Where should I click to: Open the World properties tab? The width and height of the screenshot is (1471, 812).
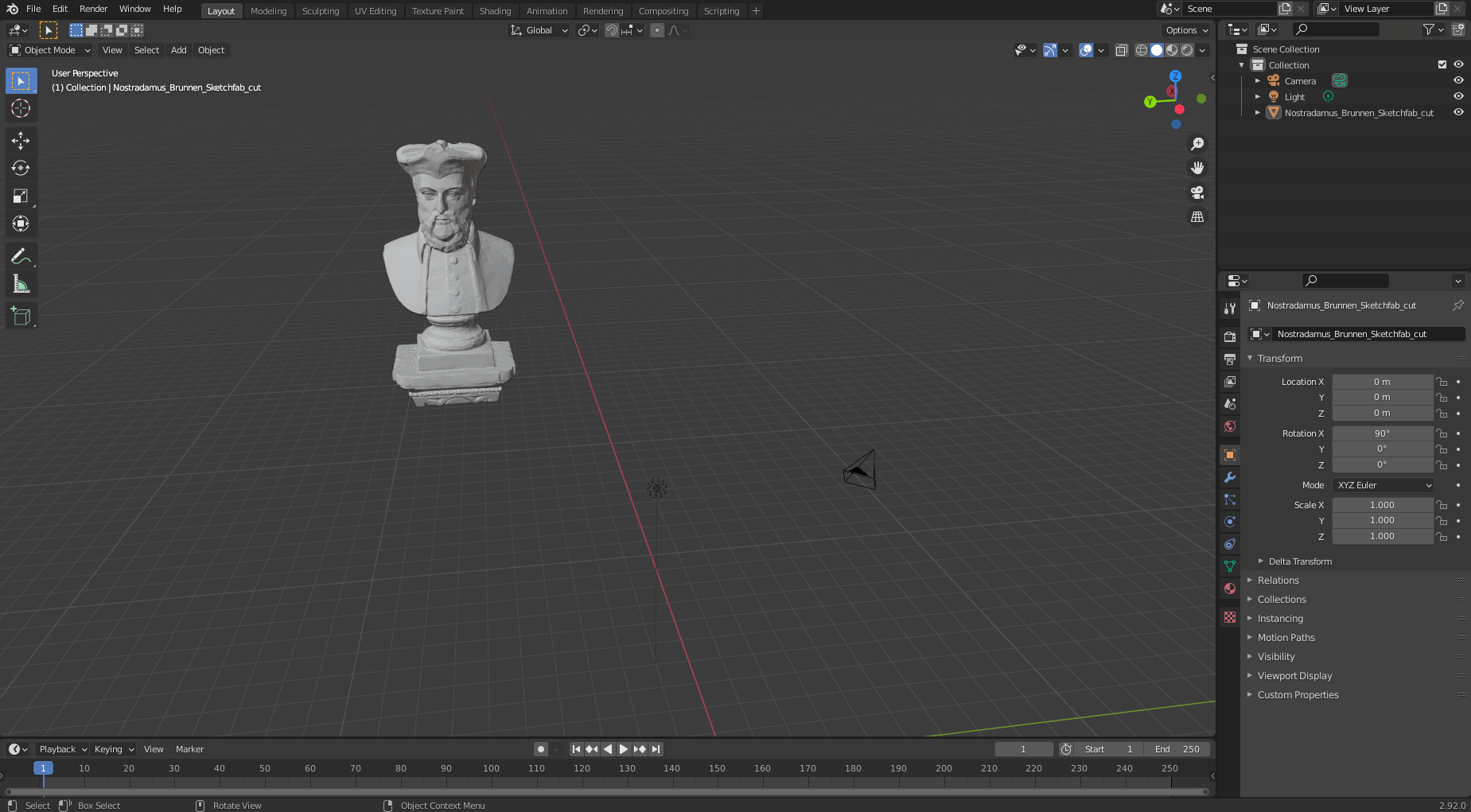(1230, 426)
